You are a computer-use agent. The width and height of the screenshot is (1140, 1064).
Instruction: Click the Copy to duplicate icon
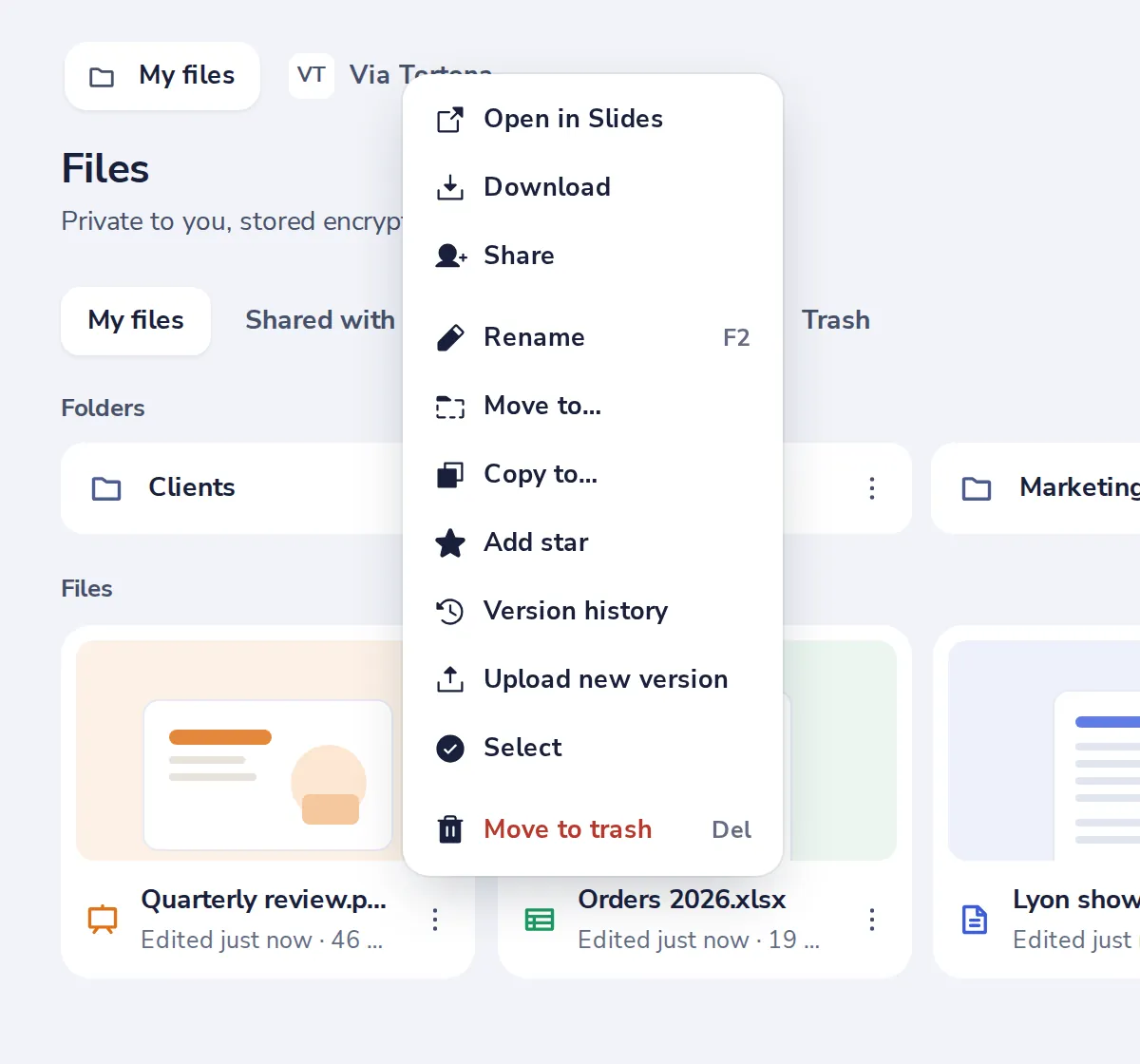pos(450,475)
